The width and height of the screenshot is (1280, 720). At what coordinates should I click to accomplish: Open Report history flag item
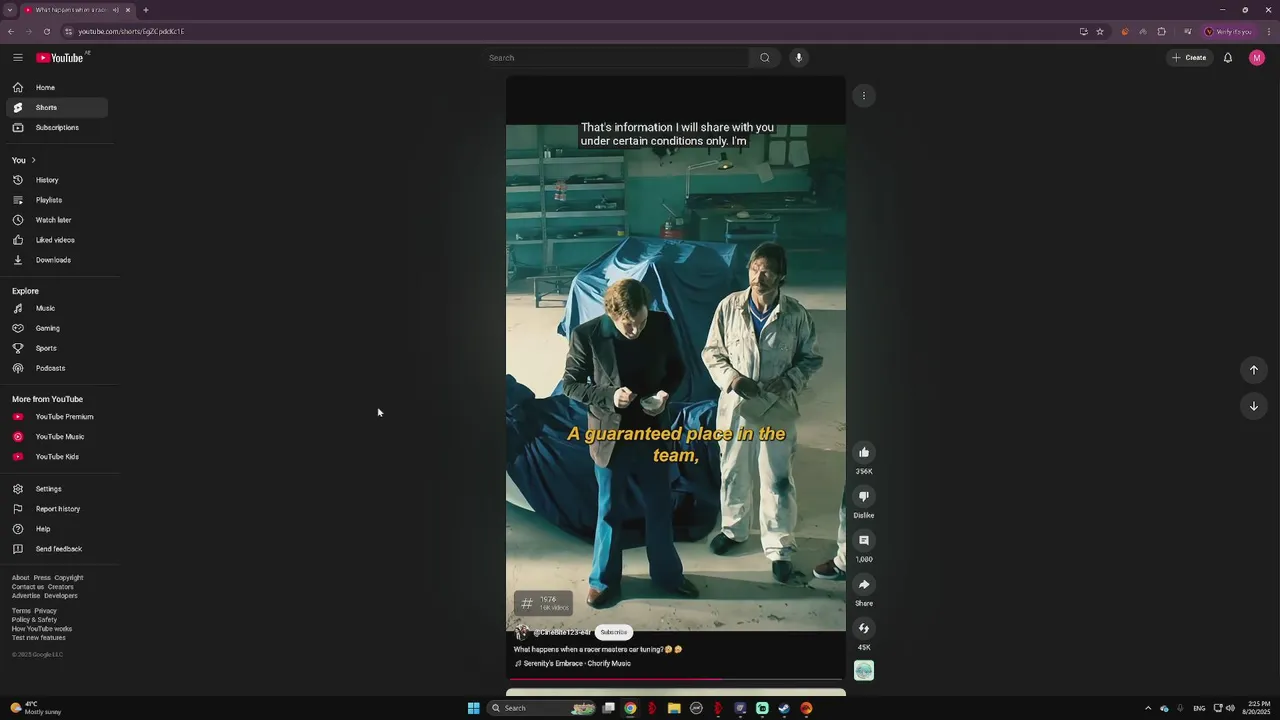tap(57, 509)
